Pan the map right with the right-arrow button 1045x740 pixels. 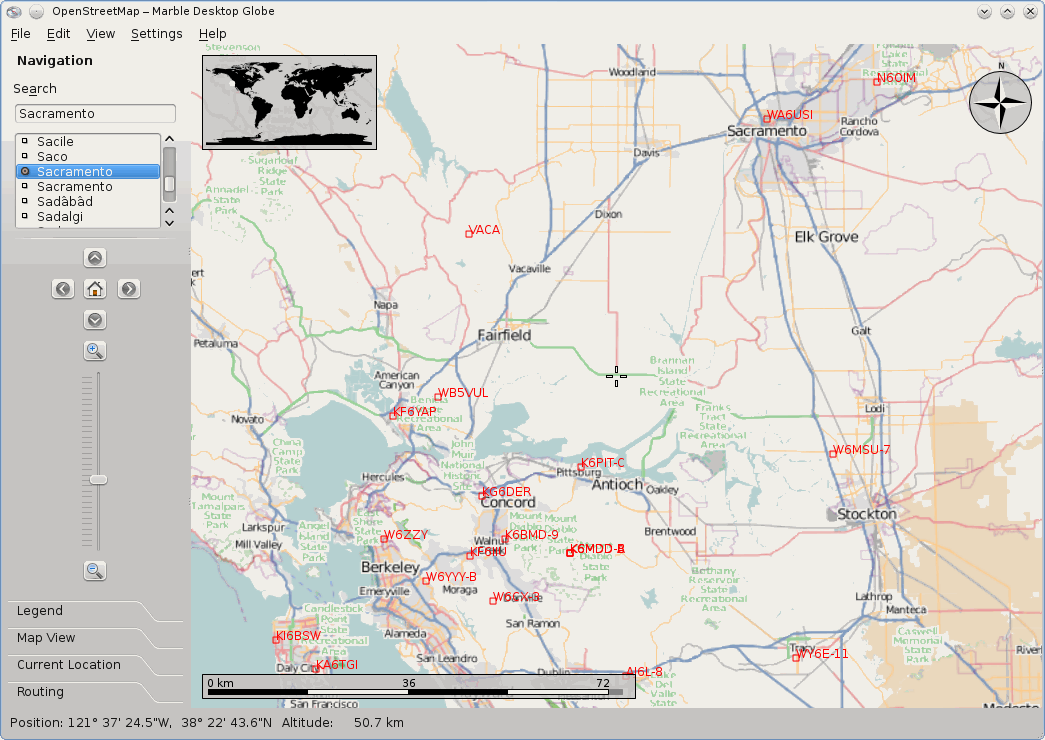[x=129, y=289]
